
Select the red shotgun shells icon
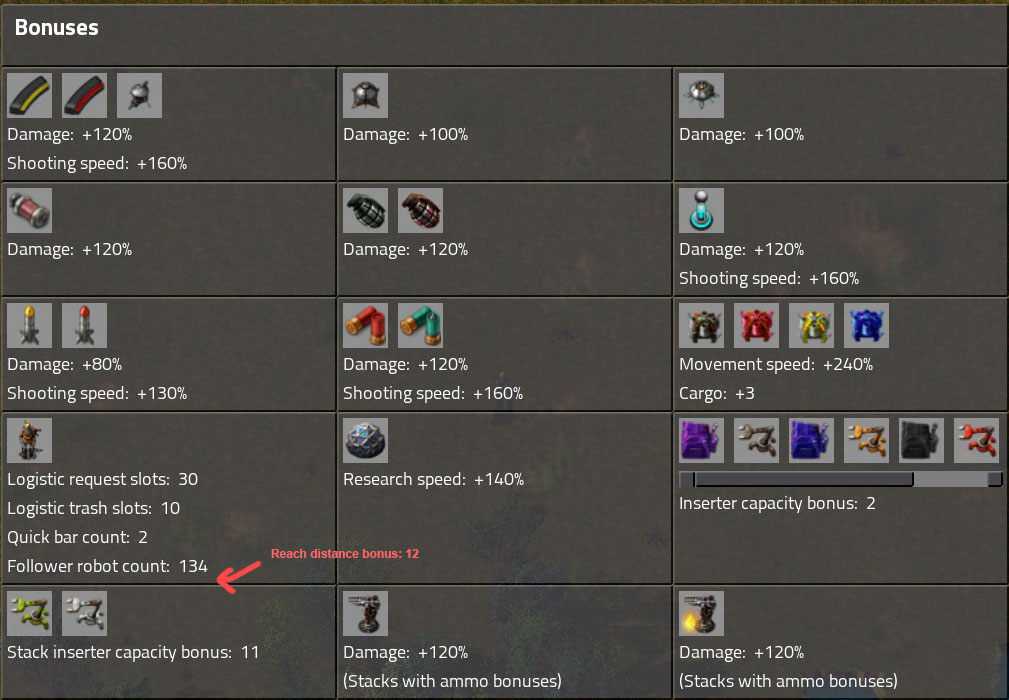coord(366,326)
